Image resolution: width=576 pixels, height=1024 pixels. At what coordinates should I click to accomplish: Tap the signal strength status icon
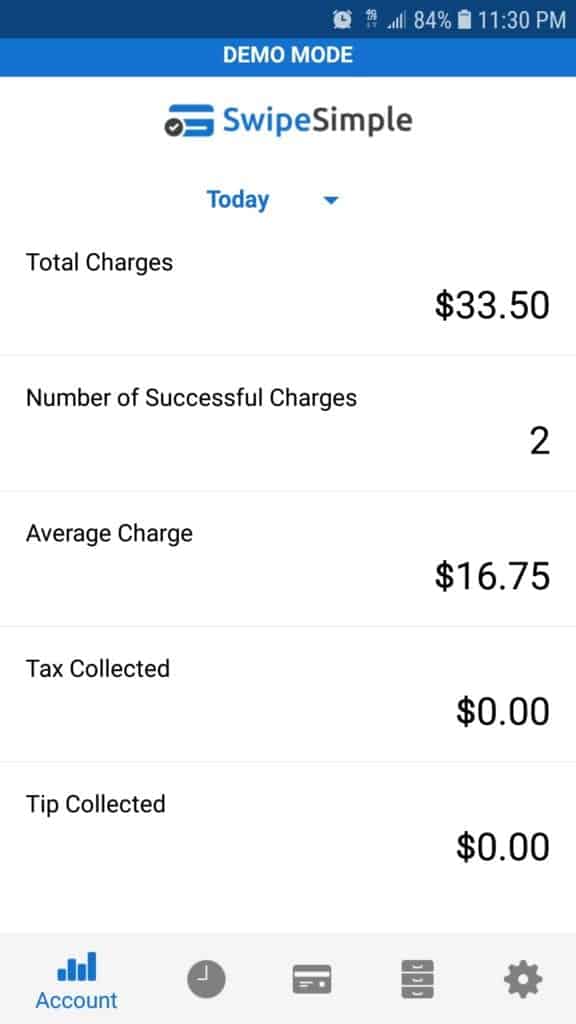[396, 20]
